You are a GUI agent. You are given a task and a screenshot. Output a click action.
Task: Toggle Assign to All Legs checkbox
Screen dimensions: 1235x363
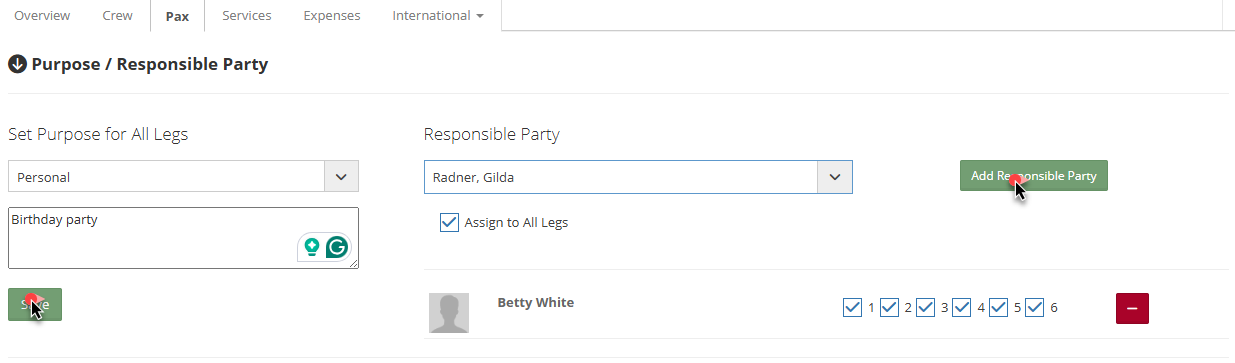click(449, 222)
